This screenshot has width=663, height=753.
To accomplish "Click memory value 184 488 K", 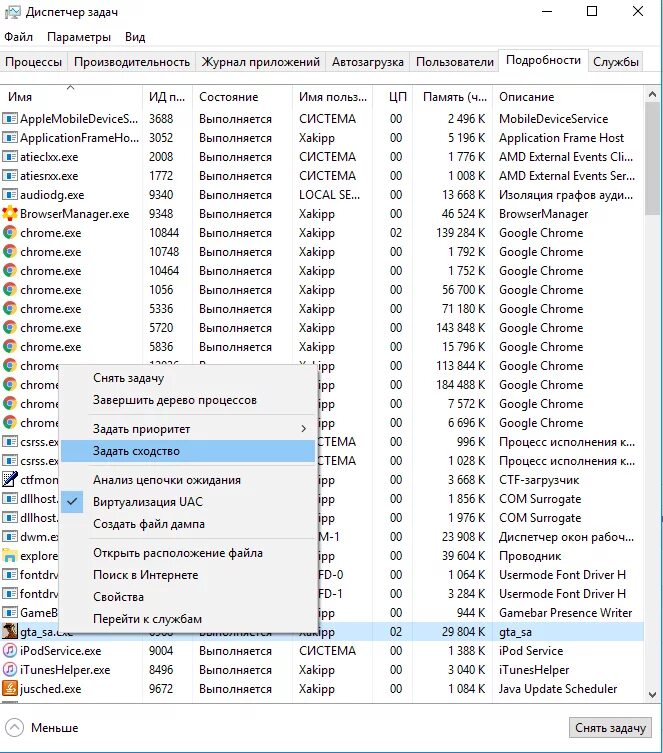I will pyautogui.click(x=460, y=385).
